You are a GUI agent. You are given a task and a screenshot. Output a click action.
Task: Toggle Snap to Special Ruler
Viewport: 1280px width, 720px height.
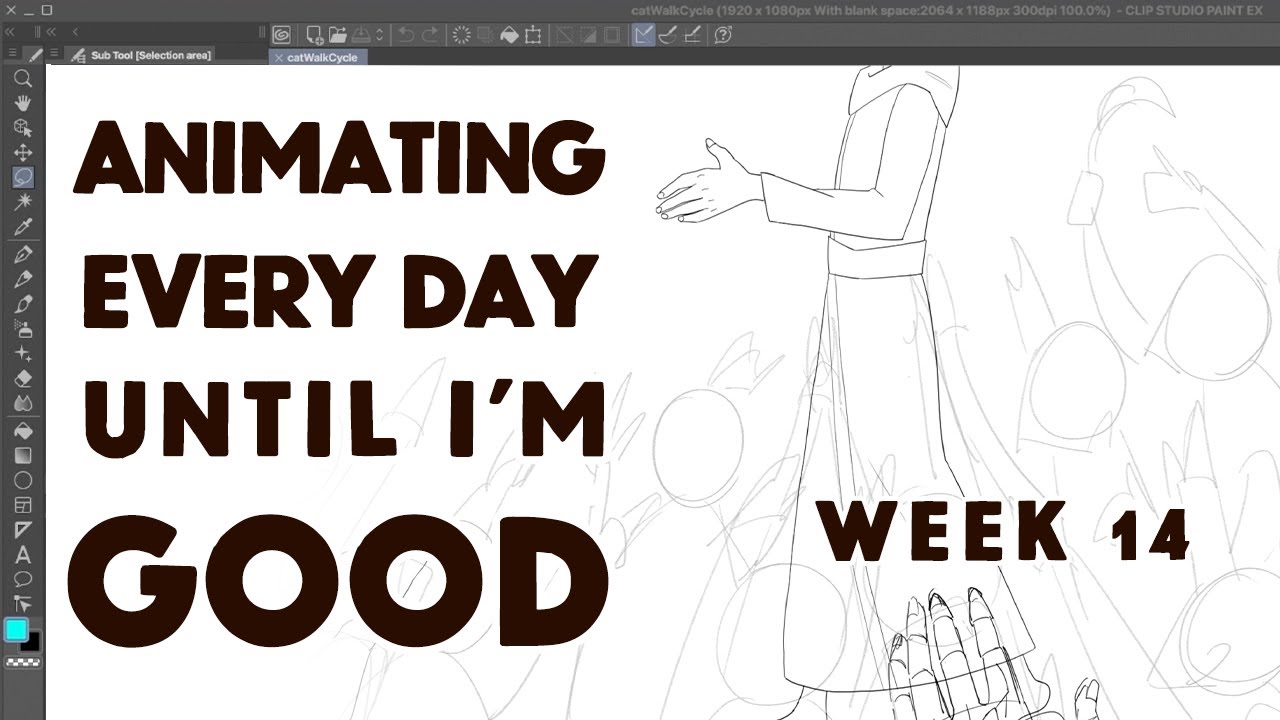pyautogui.click(x=667, y=35)
